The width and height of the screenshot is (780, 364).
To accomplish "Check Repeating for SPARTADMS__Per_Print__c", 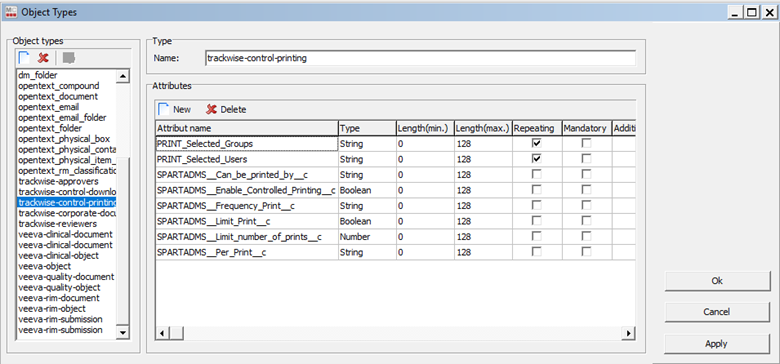I will click(x=536, y=252).
